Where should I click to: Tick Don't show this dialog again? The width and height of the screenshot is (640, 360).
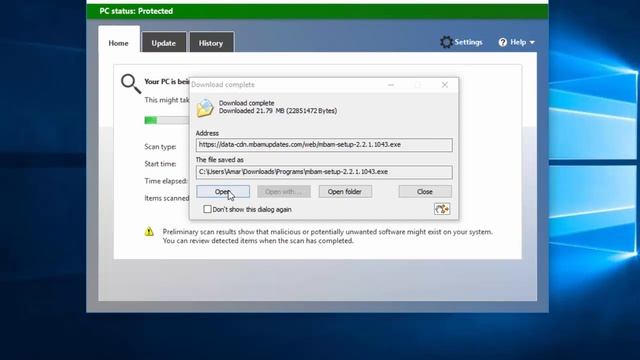(x=207, y=209)
